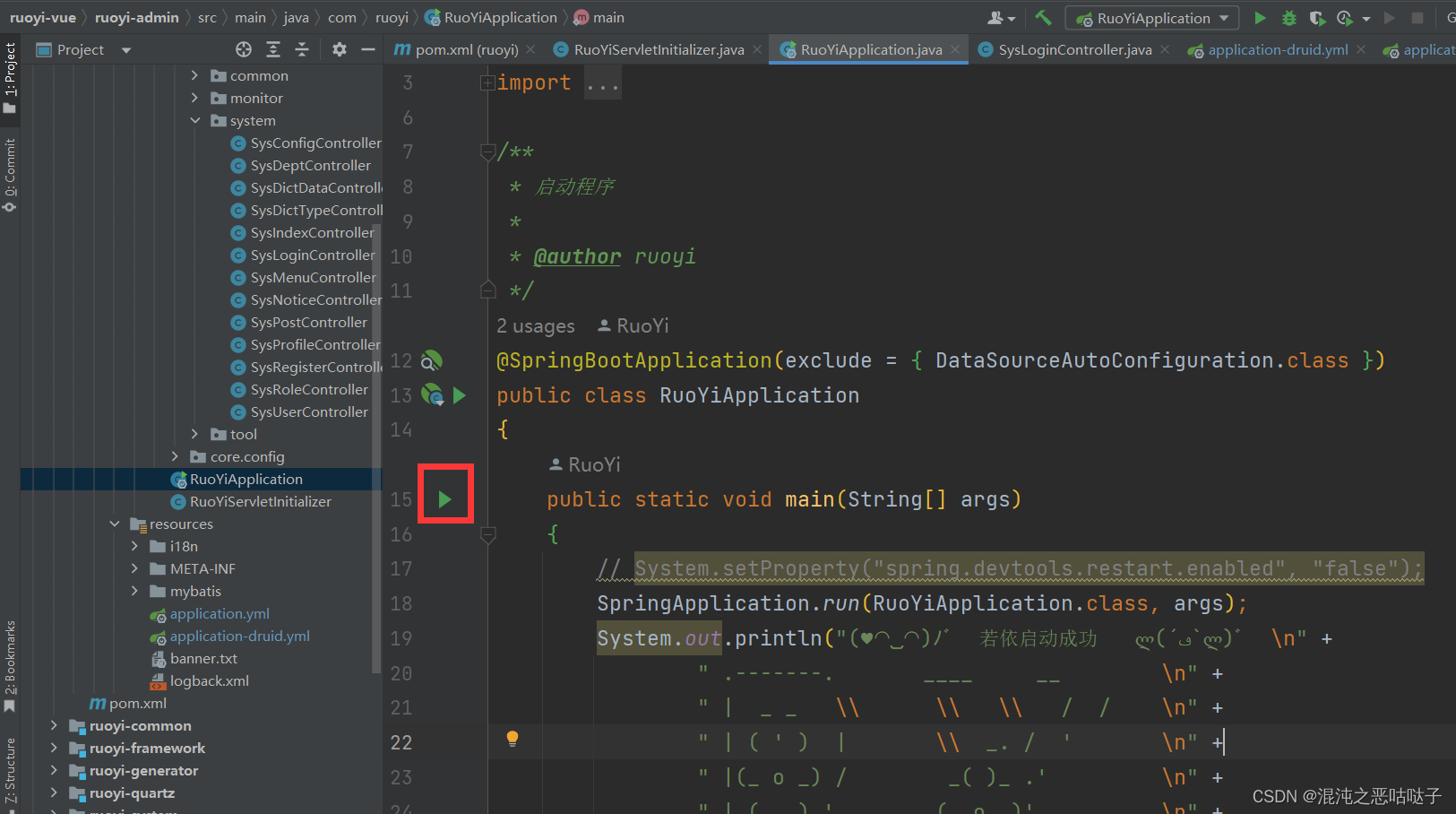Expand all nodes in the Project panel
Viewport: 1456px width, 814px height.
point(273,49)
